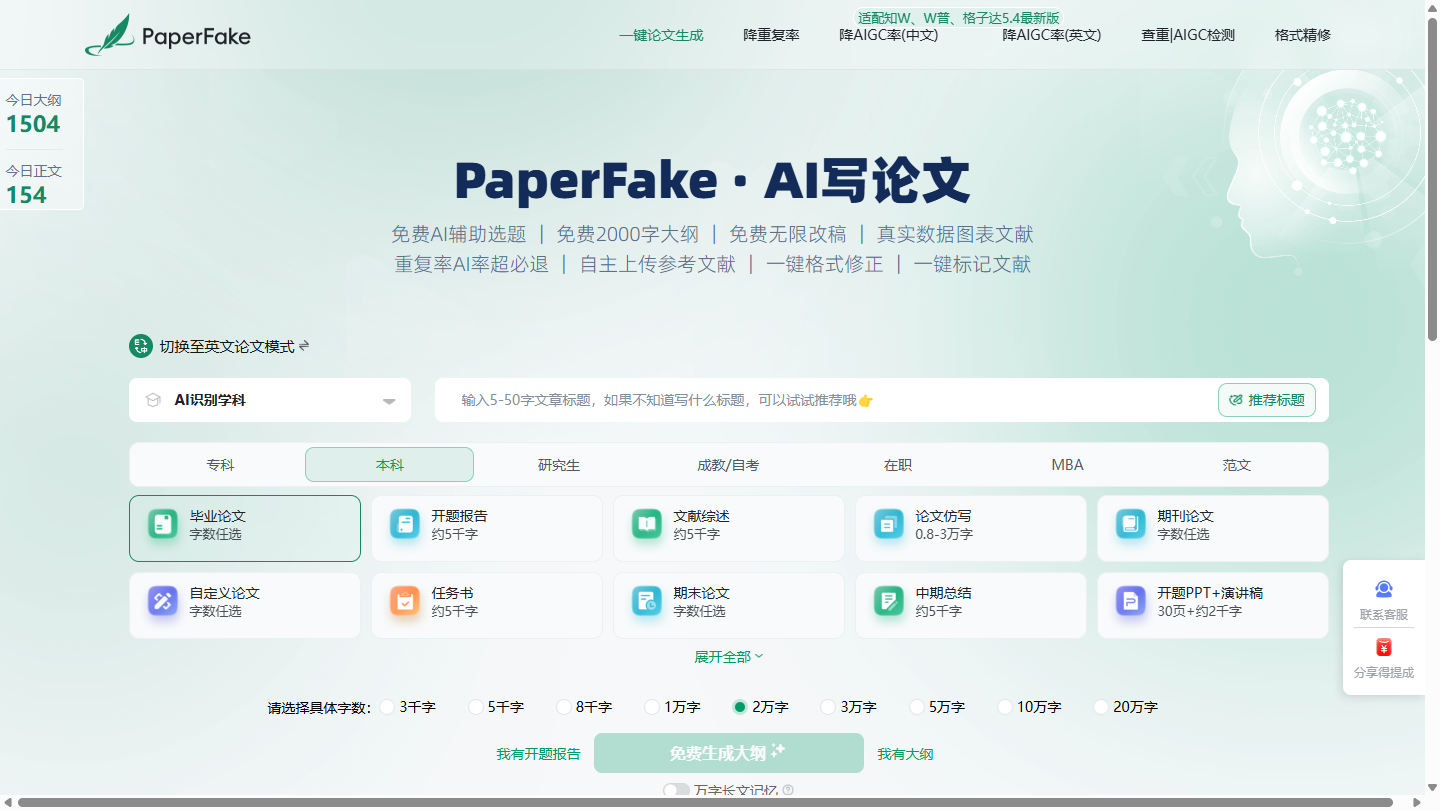Click the 推荐标题 button
The height and width of the screenshot is (810, 1440).
1267,400
